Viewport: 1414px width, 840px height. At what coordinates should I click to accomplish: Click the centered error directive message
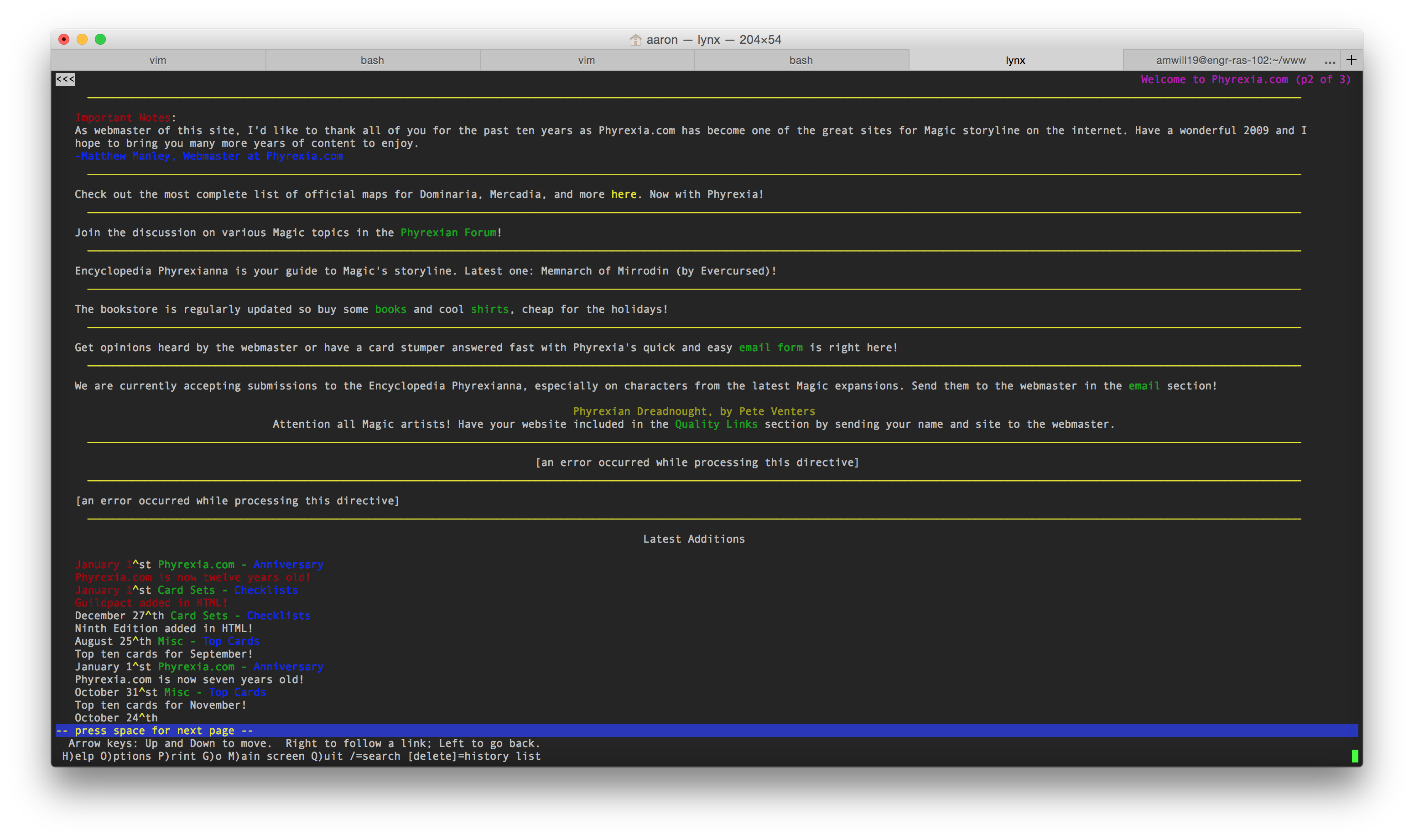click(697, 462)
